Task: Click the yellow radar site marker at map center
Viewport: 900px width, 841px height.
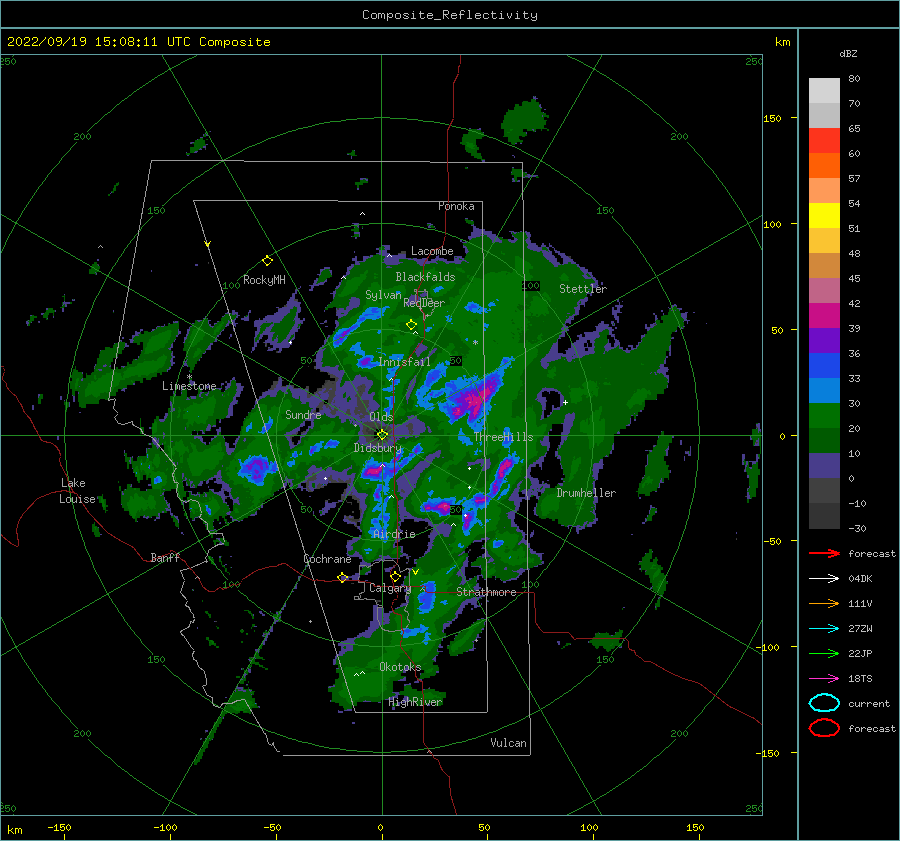Action: [x=382, y=435]
